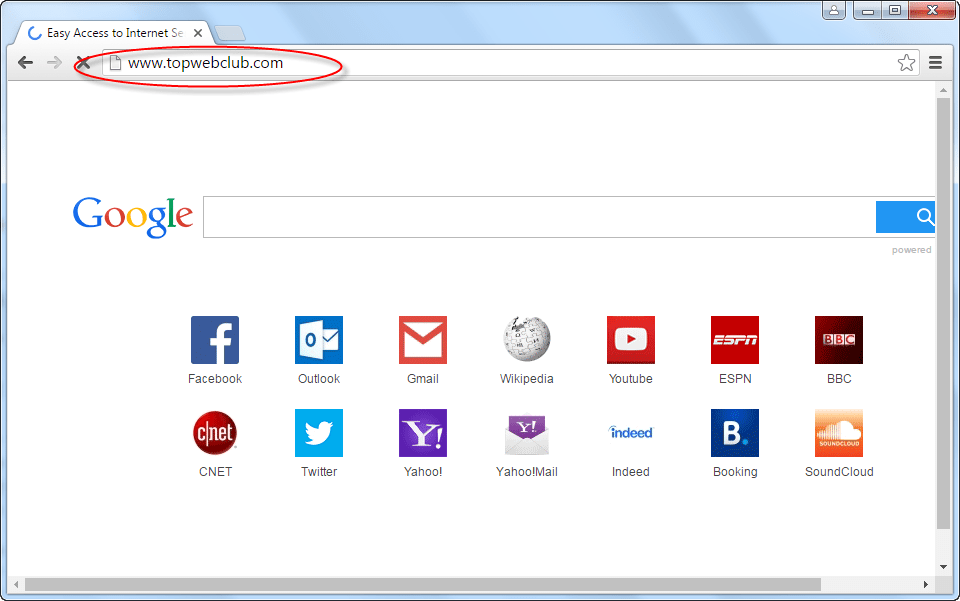This screenshot has height=601, width=960.
Task: Click the vertical scrollbar thumb
Action: coord(943,313)
